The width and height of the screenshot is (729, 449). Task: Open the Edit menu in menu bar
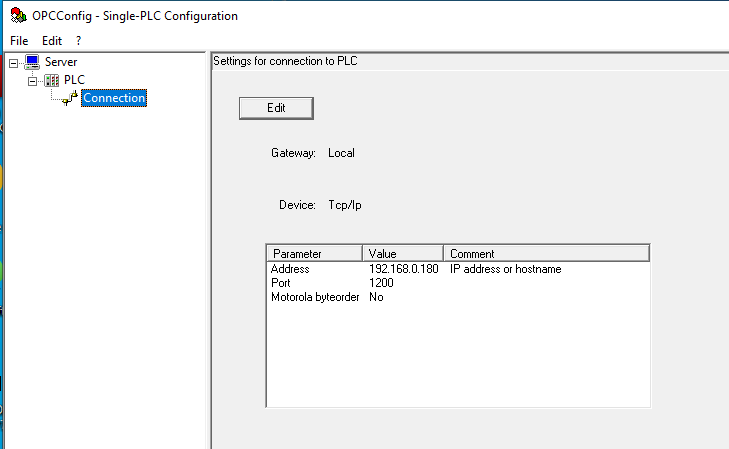point(52,41)
